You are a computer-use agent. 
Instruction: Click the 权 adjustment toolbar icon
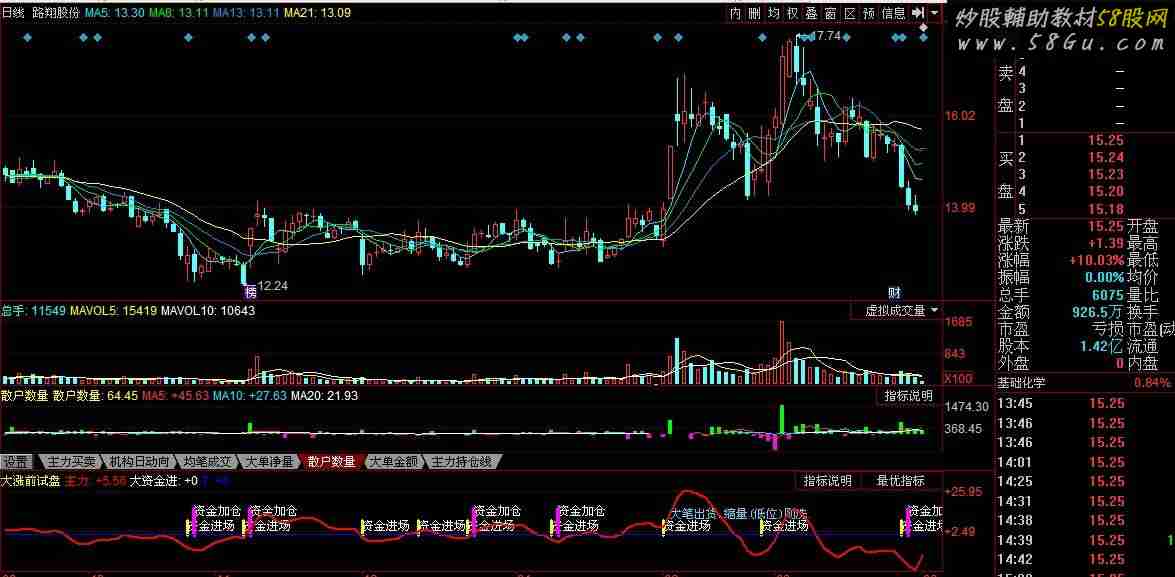coord(793,13)
